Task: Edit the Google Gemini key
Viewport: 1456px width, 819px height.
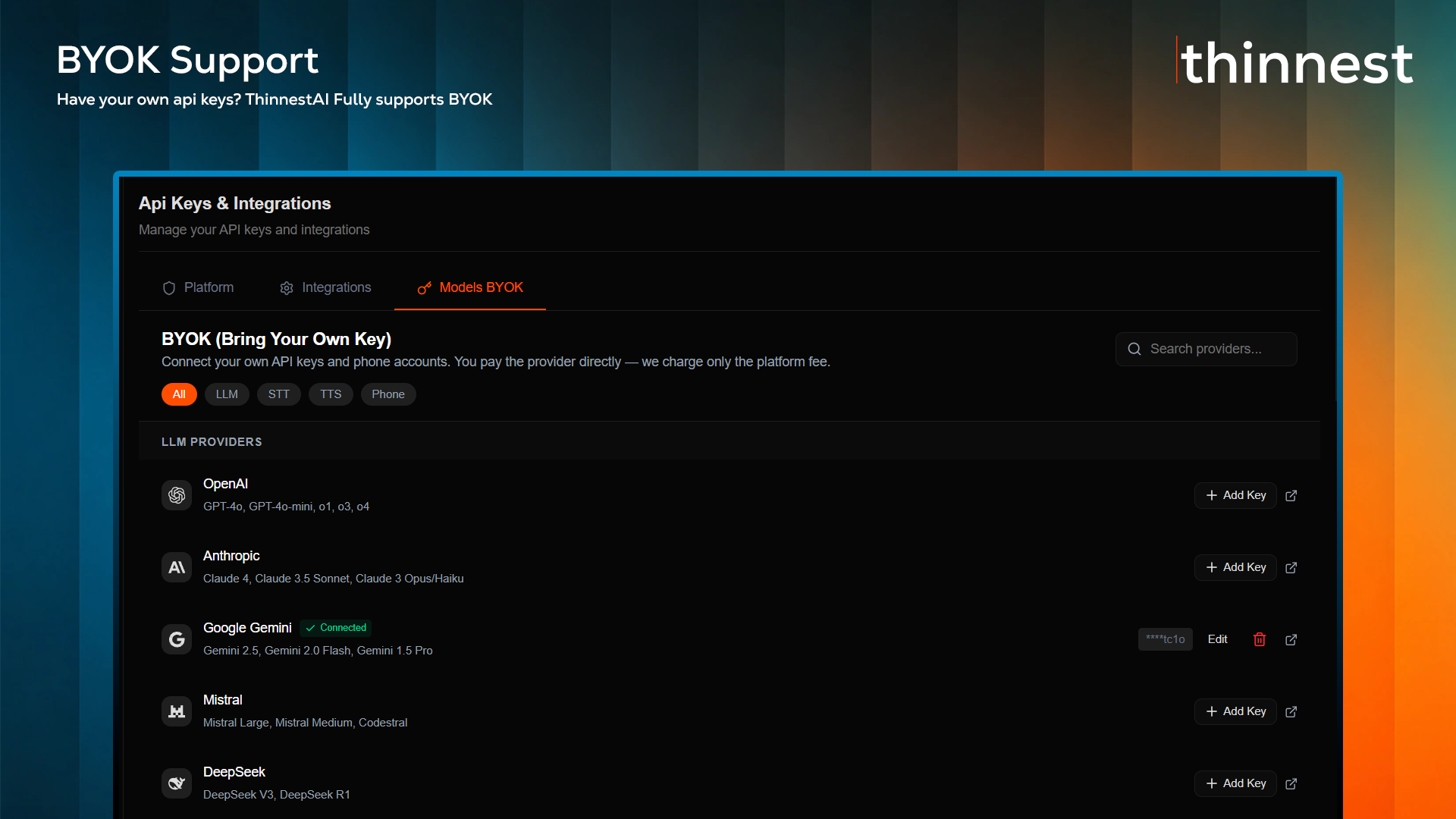Action: pyautogui.click(x=1217, y=639)
